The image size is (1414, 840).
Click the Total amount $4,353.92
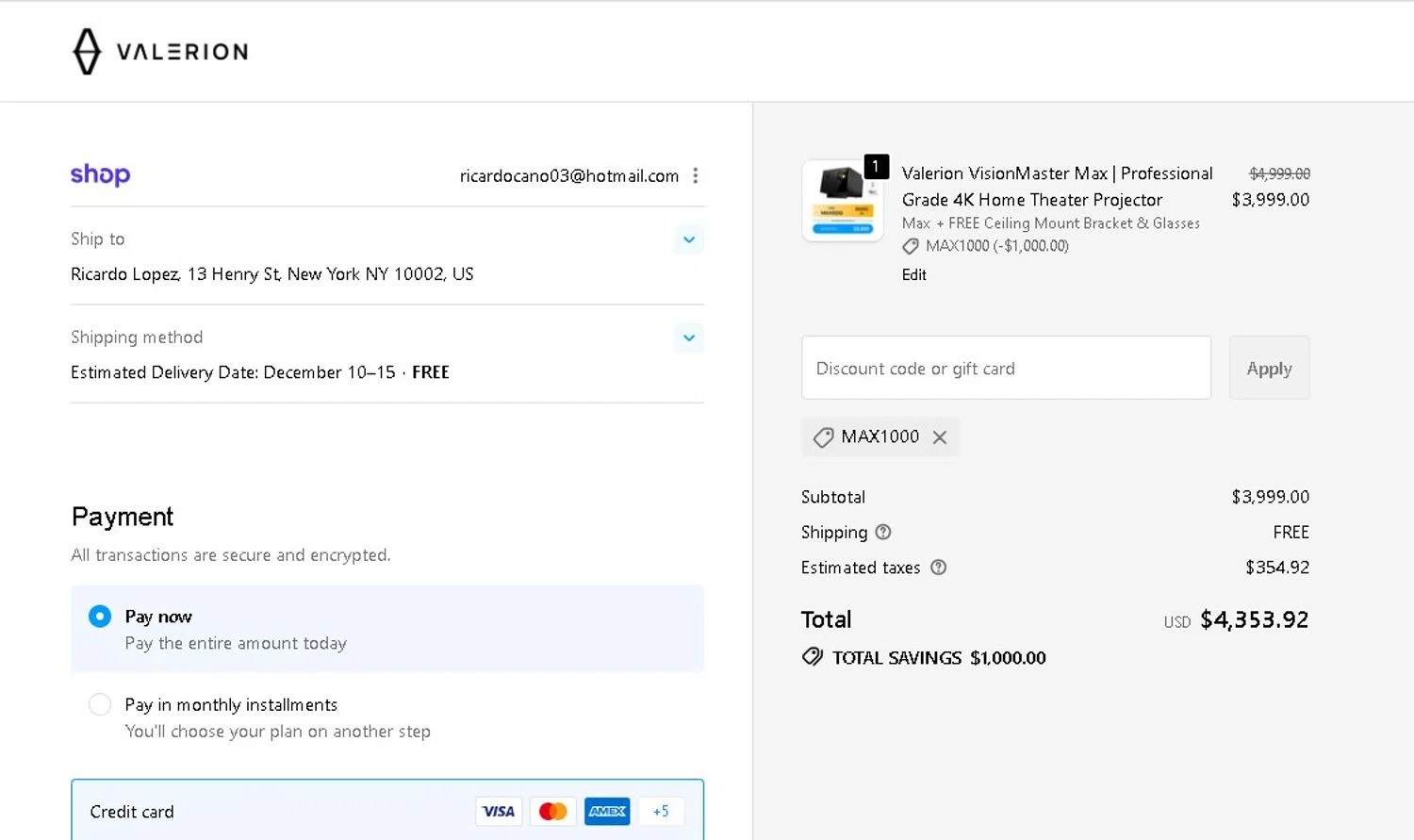tap(1255, 619)
